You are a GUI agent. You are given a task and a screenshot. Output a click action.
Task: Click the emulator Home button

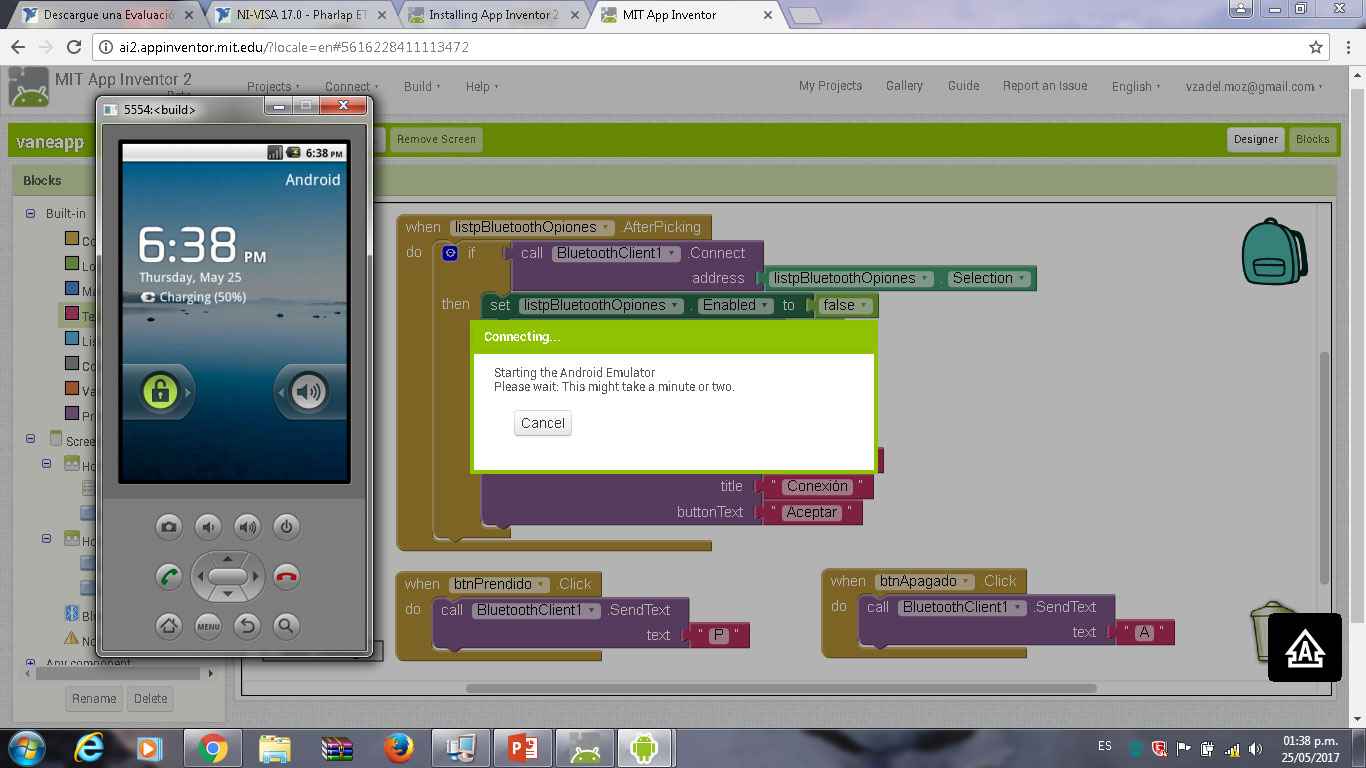click(169, 626)
